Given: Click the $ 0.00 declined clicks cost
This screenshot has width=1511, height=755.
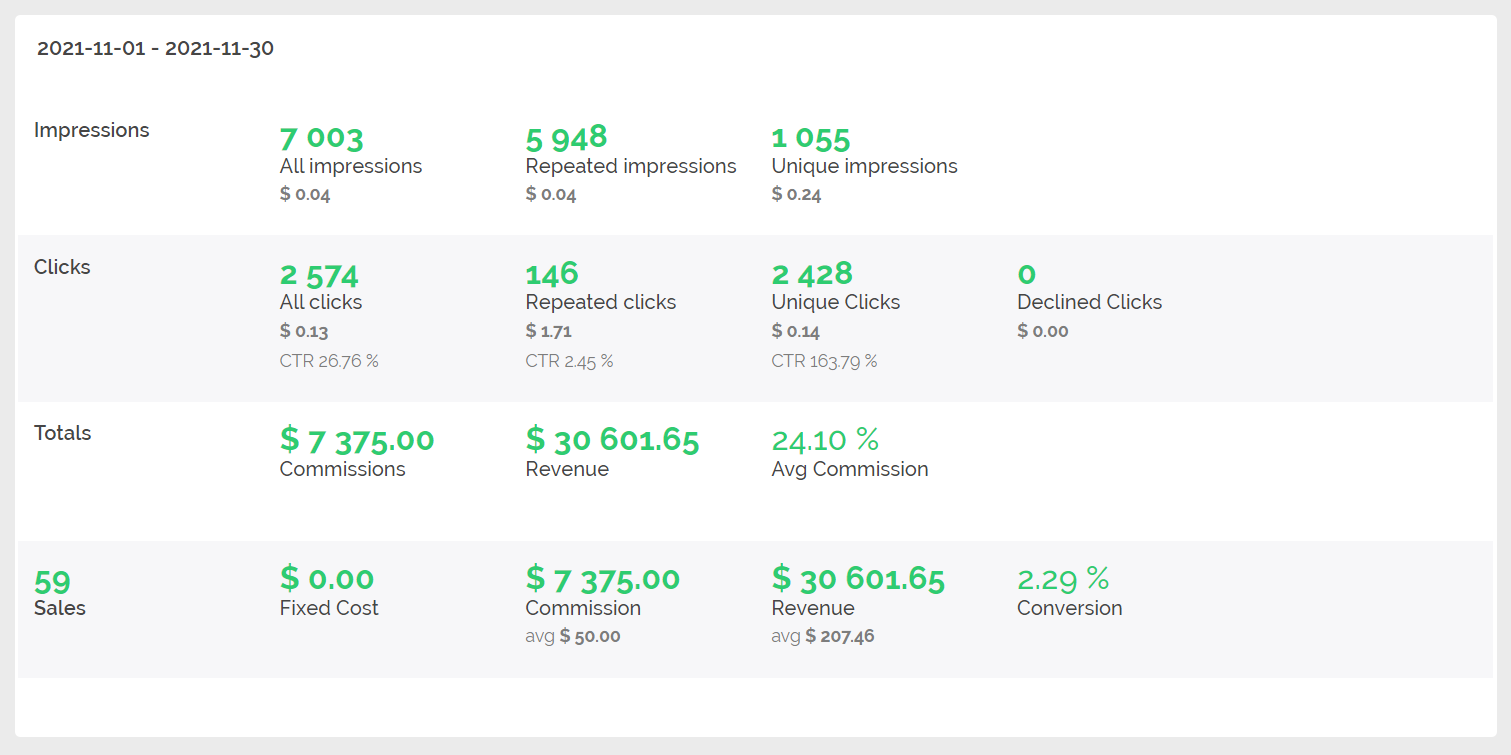Looking at the screenshot, I should coord(1043,331).
